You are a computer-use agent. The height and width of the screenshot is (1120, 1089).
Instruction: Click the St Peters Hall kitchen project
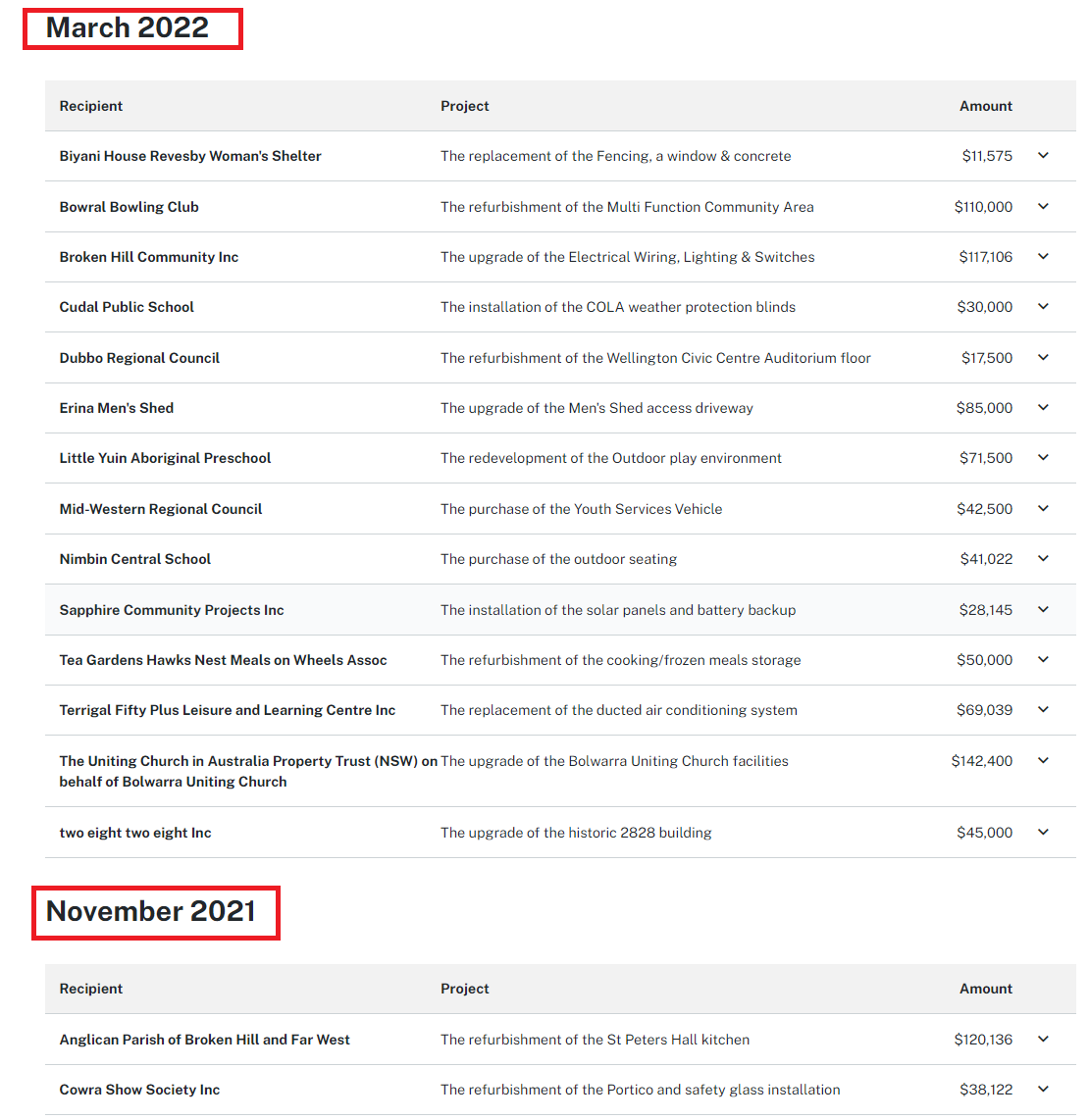[x=596, y=1040]
